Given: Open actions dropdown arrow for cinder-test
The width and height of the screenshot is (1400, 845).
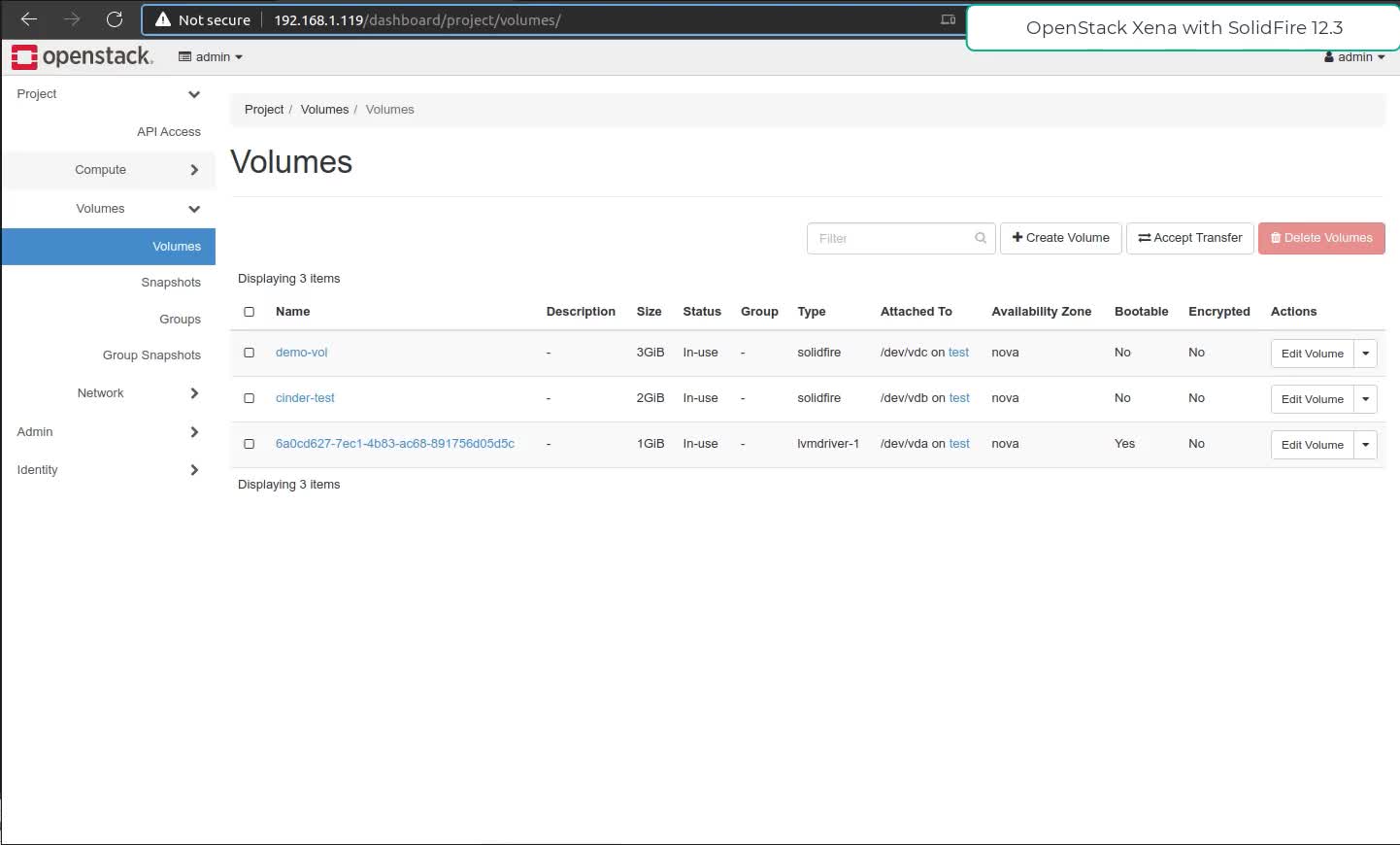Looking at the screenshot, I should (1365, 399).
